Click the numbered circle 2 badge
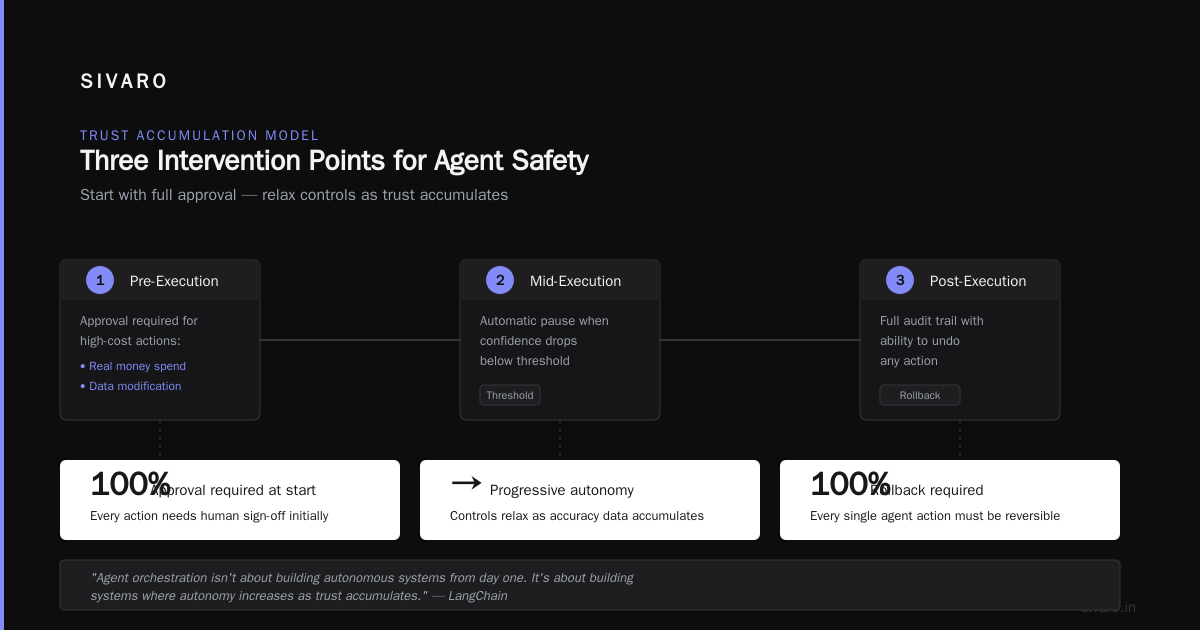This screenshot has width=1200, height=630. 500,280
